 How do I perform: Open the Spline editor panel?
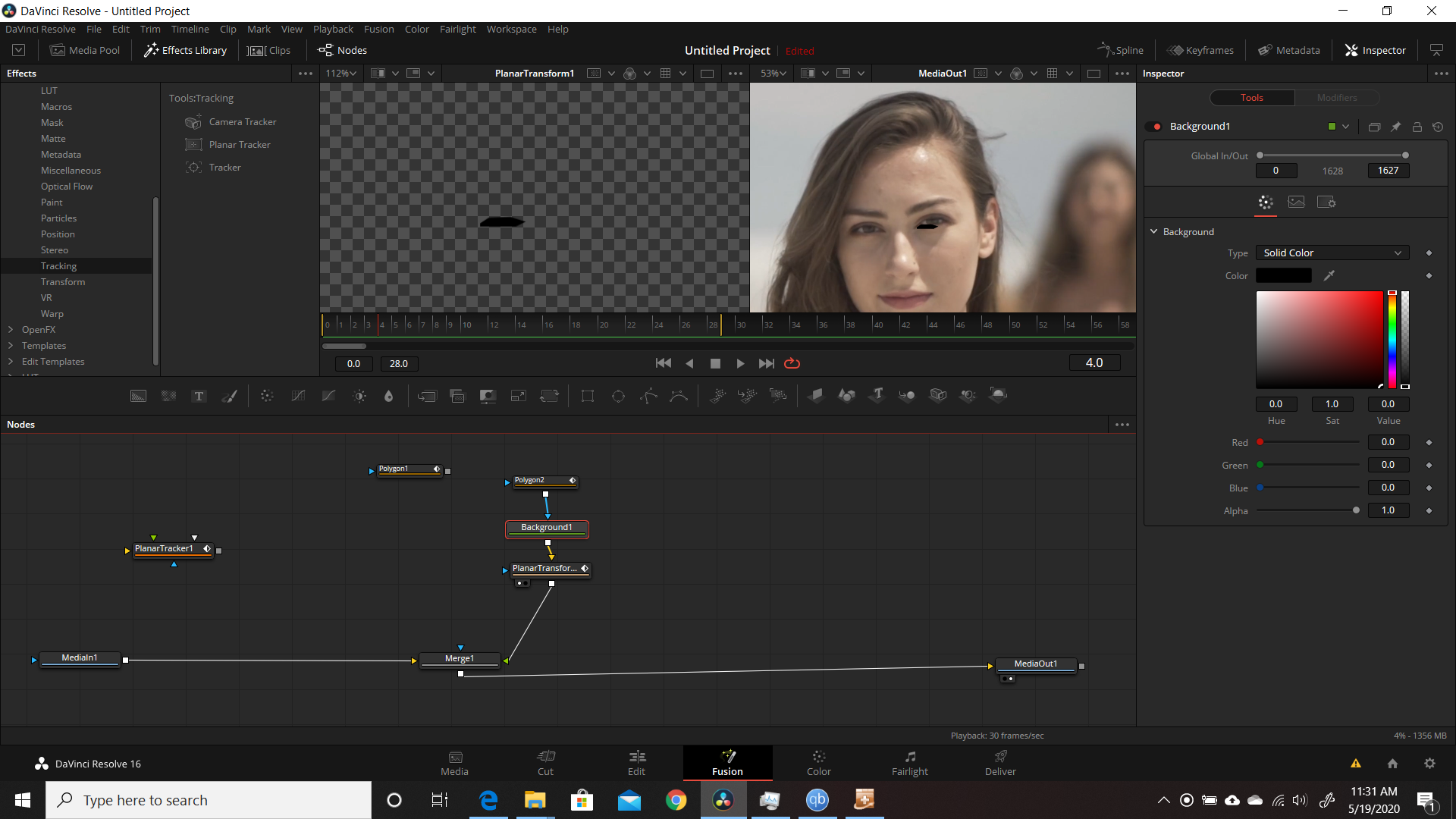click(1120, 50)
